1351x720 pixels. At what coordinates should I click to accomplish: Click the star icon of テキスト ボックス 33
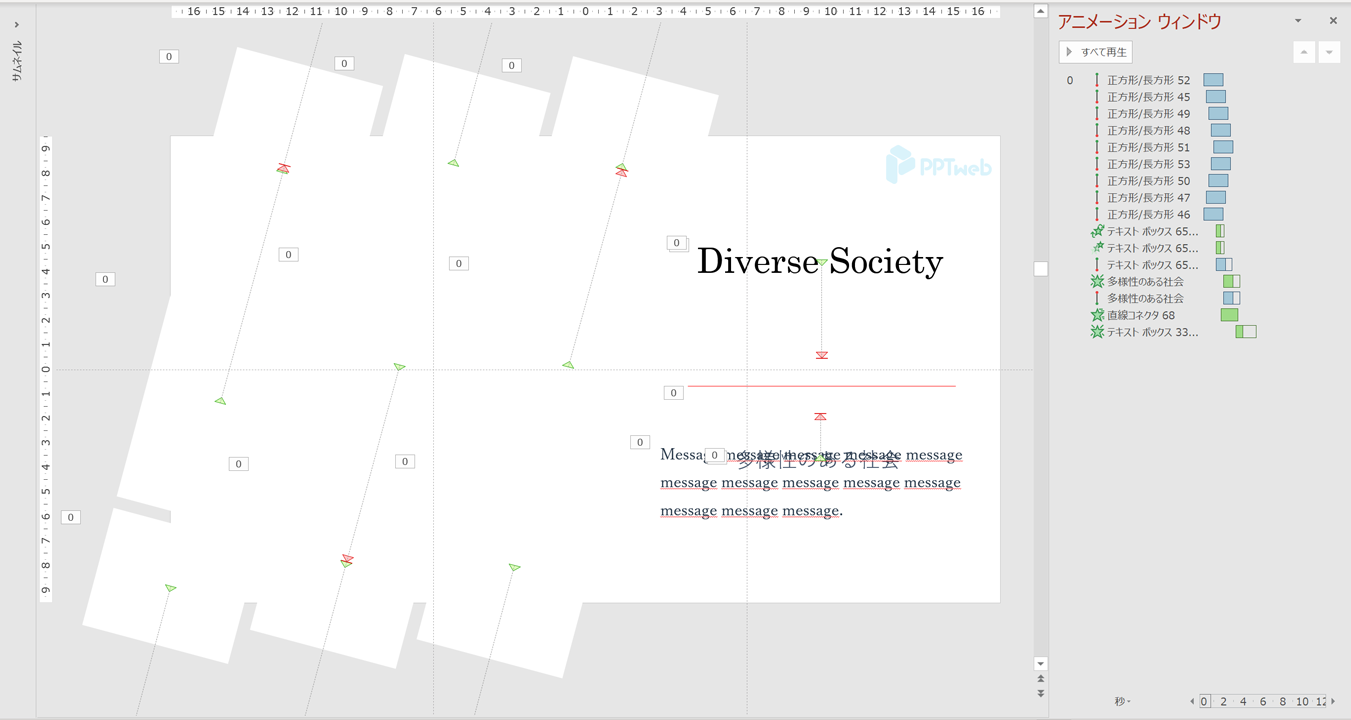tap(1097, 332)
